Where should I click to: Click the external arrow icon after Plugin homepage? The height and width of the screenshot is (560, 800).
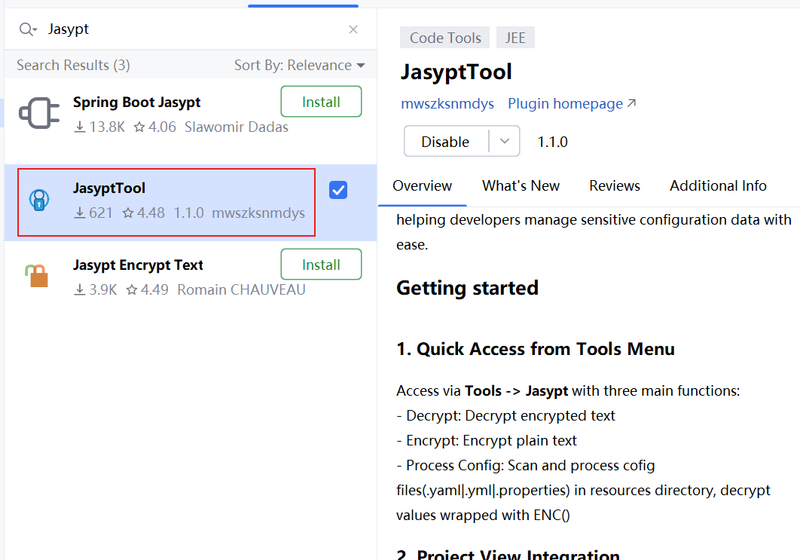pos(632,103)
